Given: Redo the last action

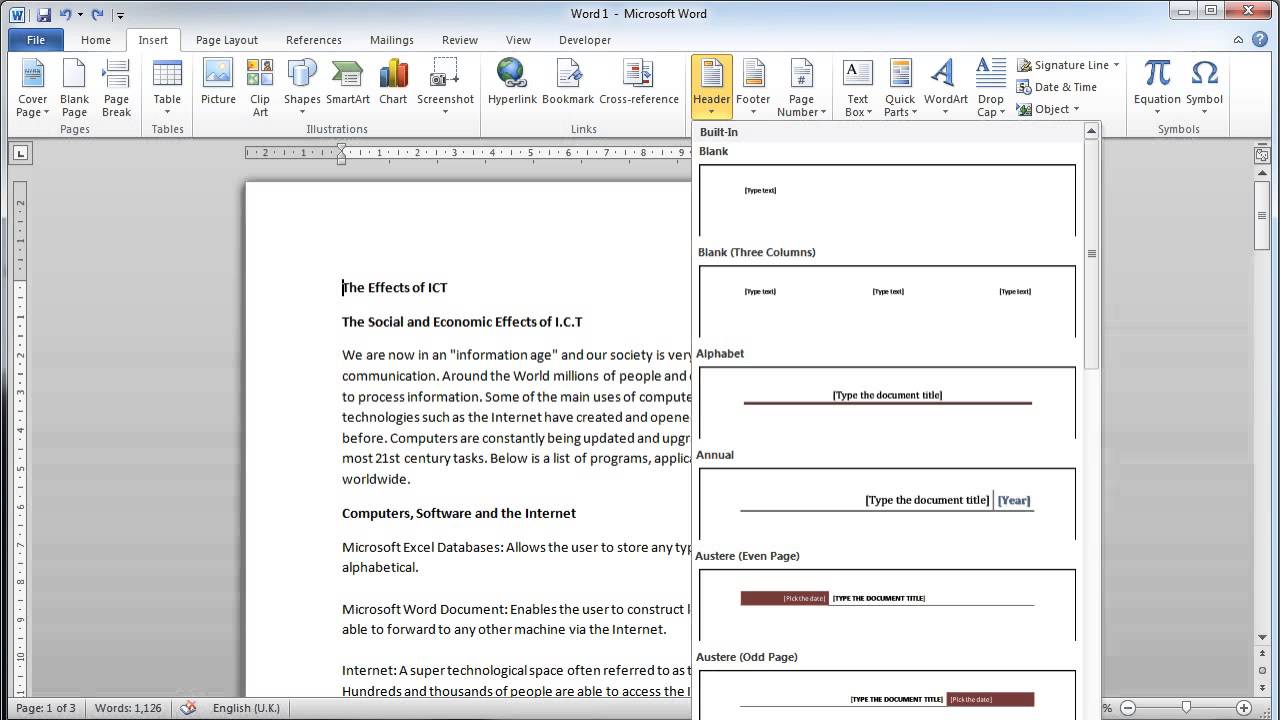Looking at the screenshot, I should pyautogui.click(x=98, y=15).
